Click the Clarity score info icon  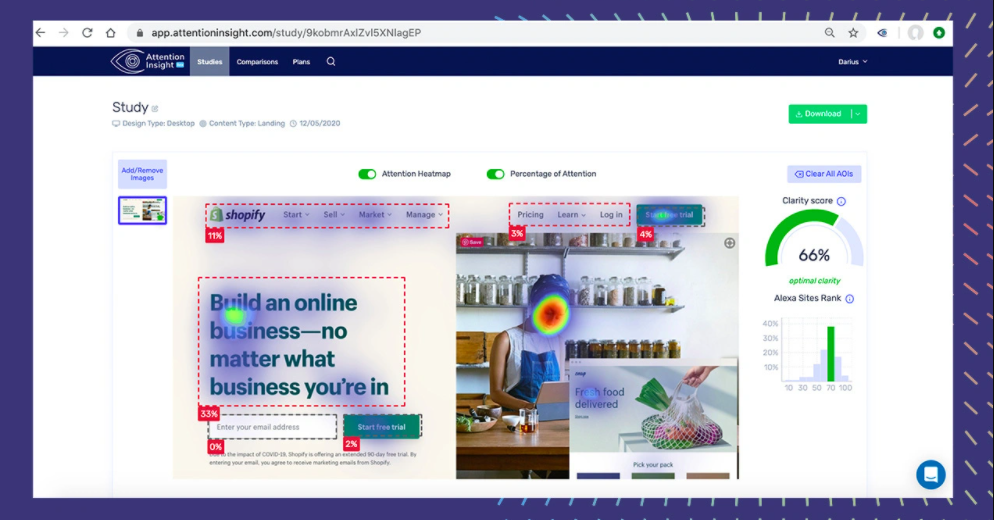(x=841, y=201)
